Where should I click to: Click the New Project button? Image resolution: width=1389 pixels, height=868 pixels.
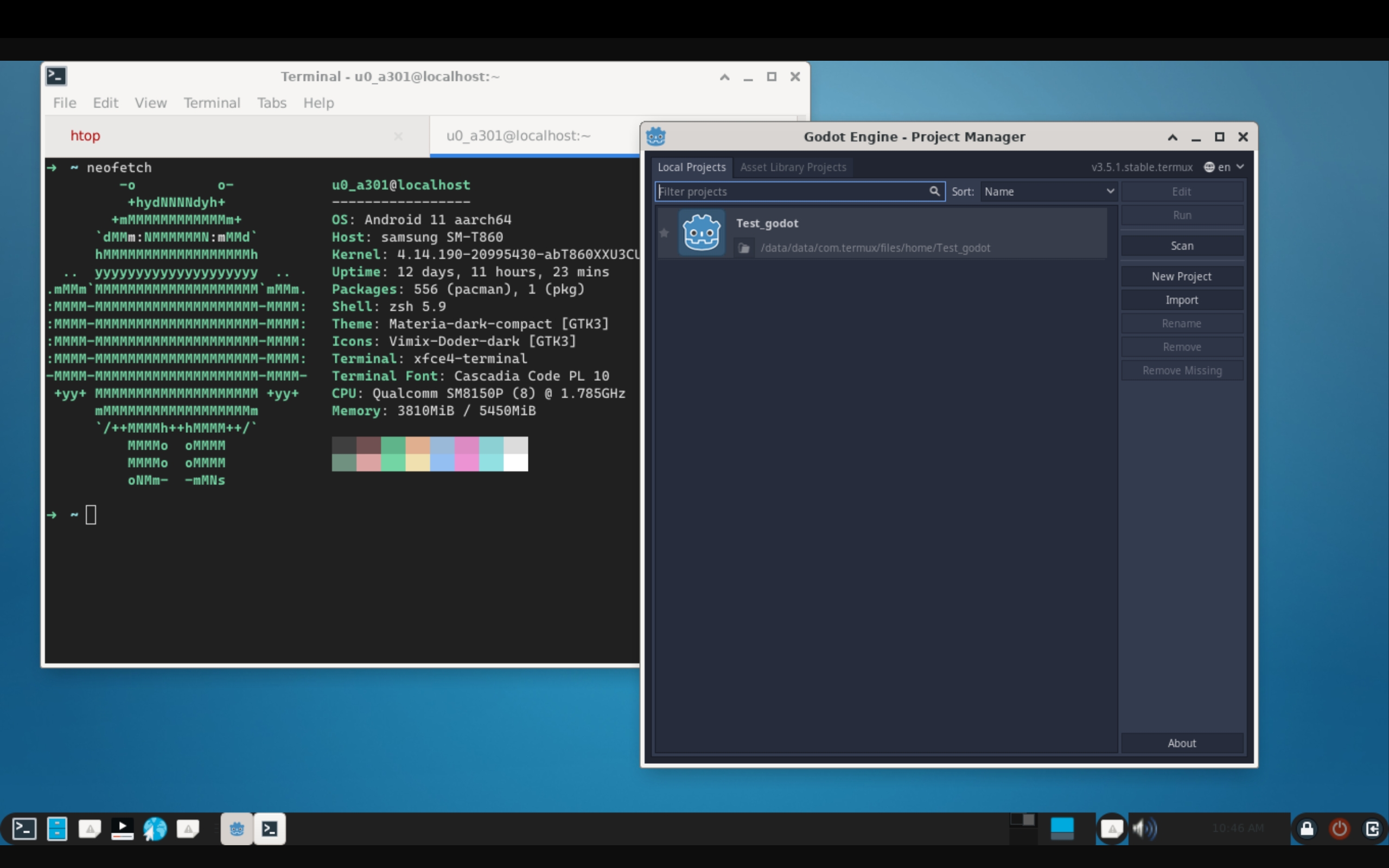(1182, 276)
